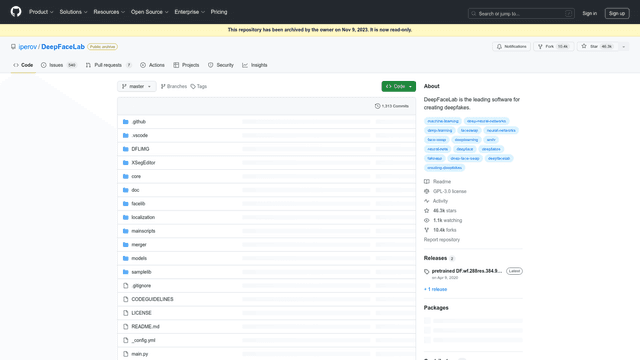640x360 pixels.
Task: Click the models folder icon
Action: pyautogui.click(x=126, y=258)
